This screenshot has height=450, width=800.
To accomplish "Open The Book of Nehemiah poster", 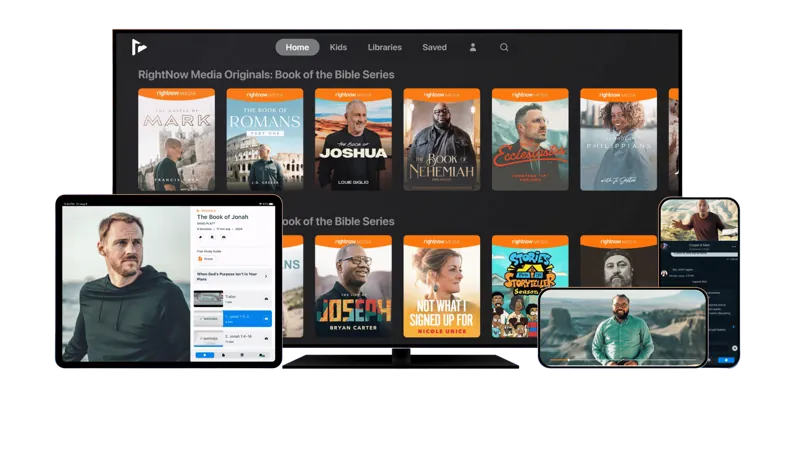I will tap(442, 139).
